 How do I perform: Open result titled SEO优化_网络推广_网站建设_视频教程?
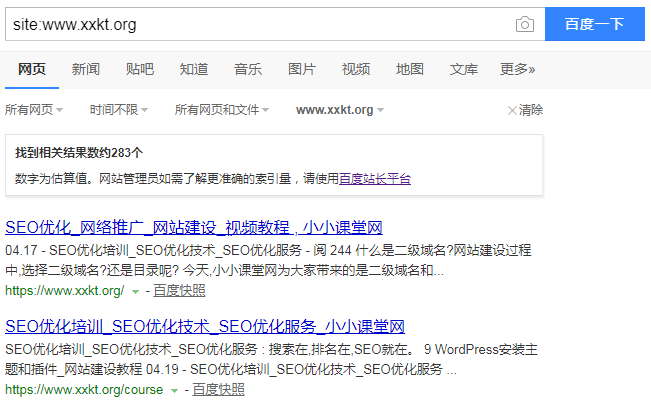(193, 228)
